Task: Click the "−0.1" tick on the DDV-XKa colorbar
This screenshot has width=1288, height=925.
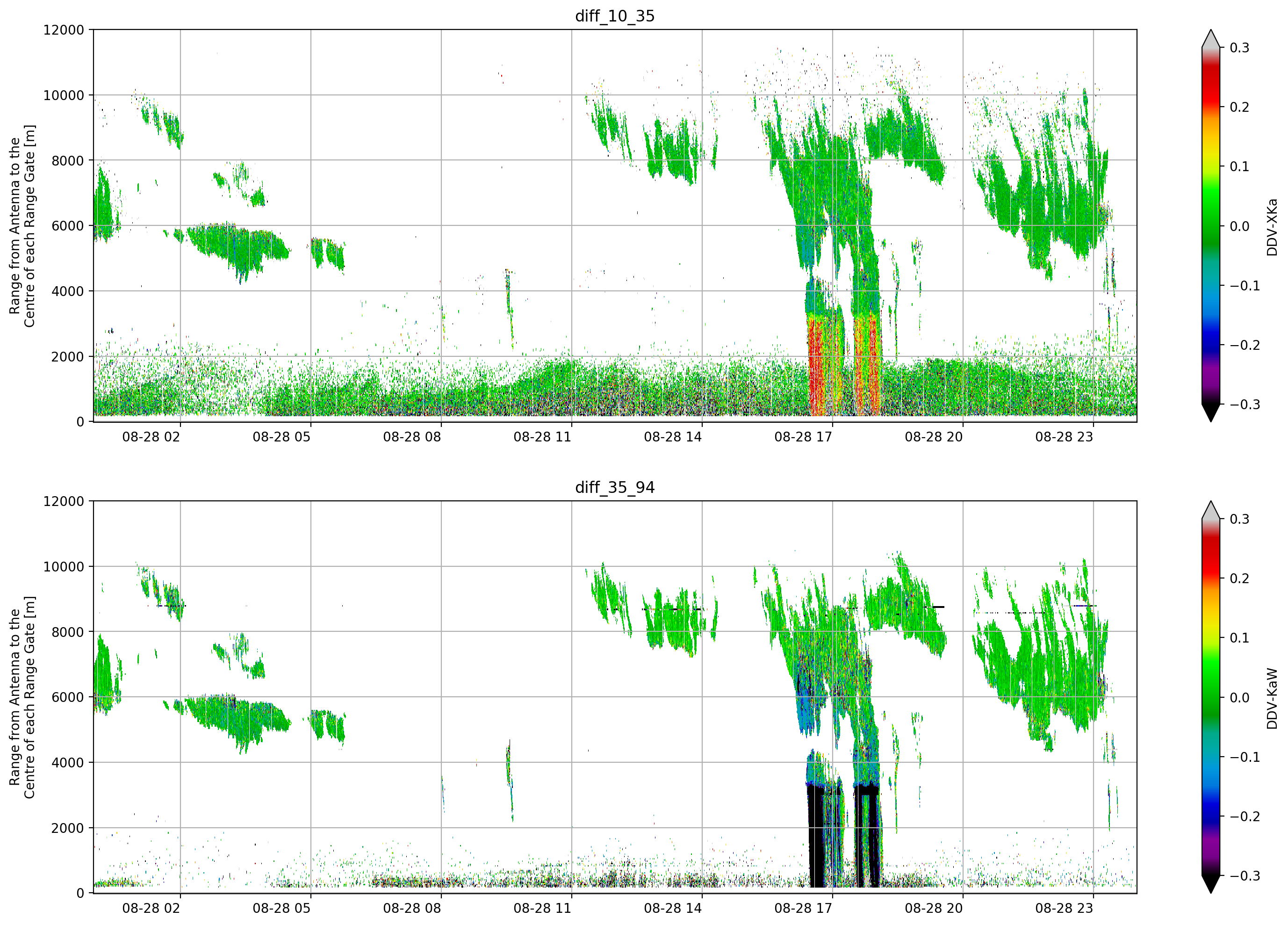Action: click(x=1245, y=286)
